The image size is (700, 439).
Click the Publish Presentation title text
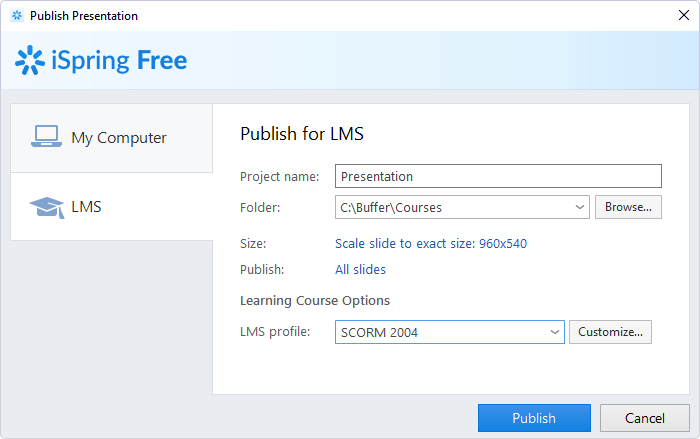tap(84, 16)
